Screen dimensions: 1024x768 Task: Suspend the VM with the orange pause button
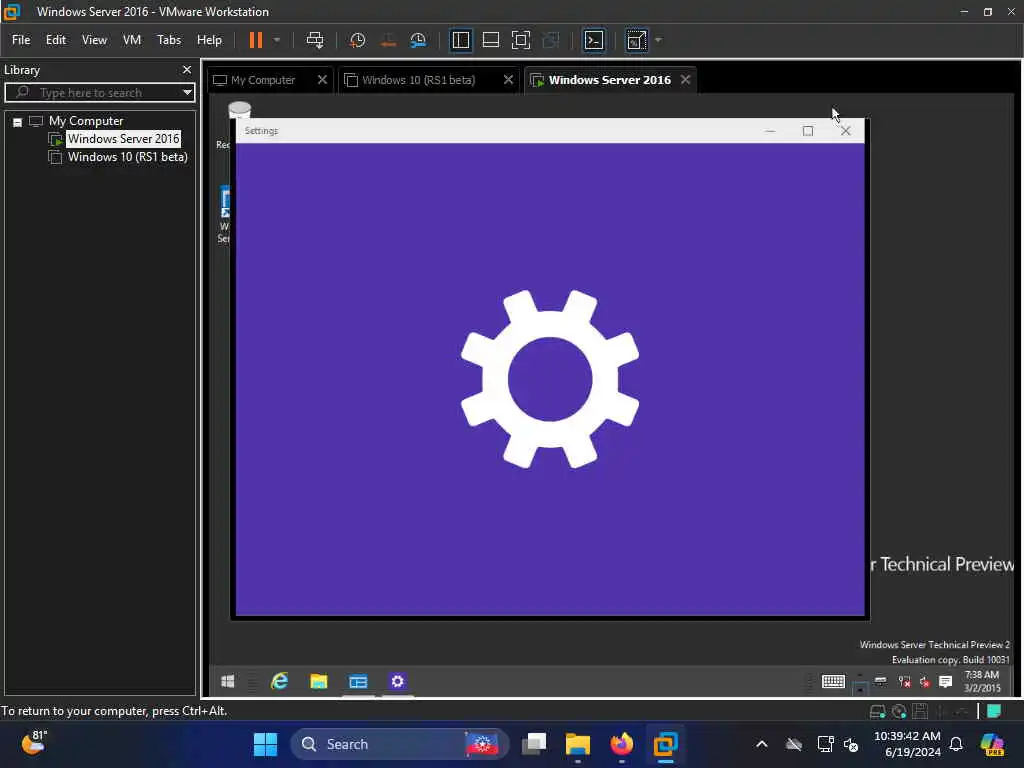[255, 40]
